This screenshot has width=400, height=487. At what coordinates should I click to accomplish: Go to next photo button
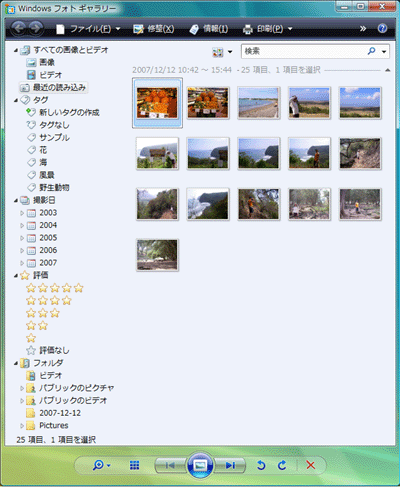(x=230, y=465)
